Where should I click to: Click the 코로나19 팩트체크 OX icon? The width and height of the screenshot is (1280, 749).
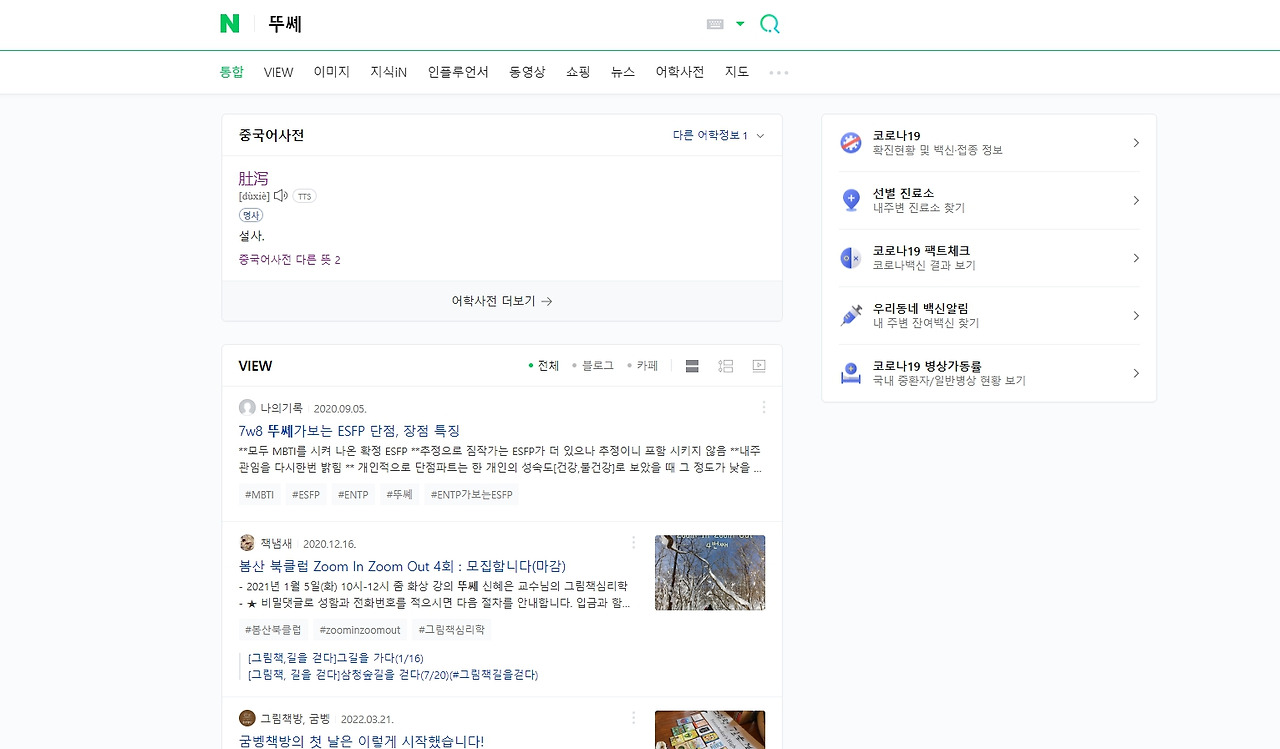click(x=851, y=258)
